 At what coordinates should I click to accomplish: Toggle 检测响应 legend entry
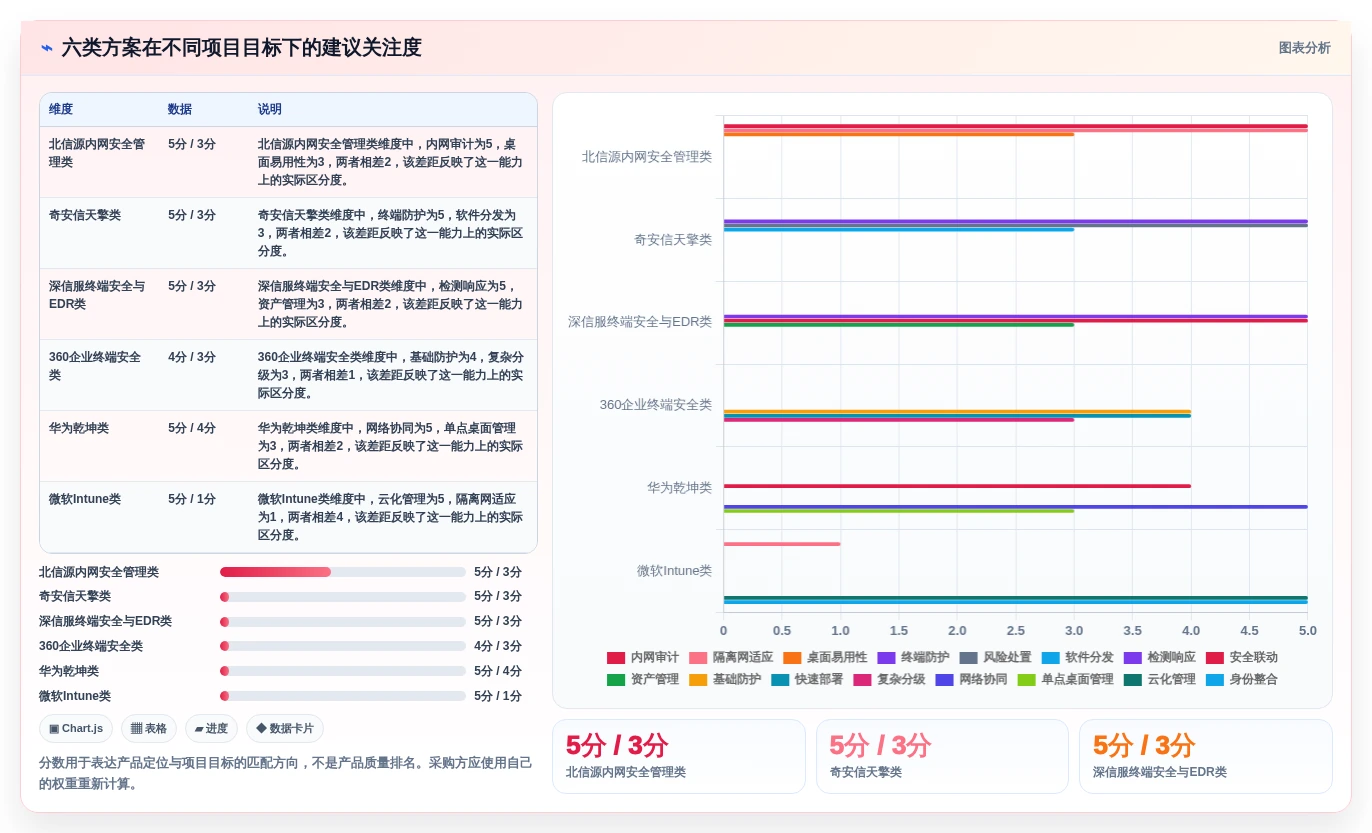tap(1159, 657)
